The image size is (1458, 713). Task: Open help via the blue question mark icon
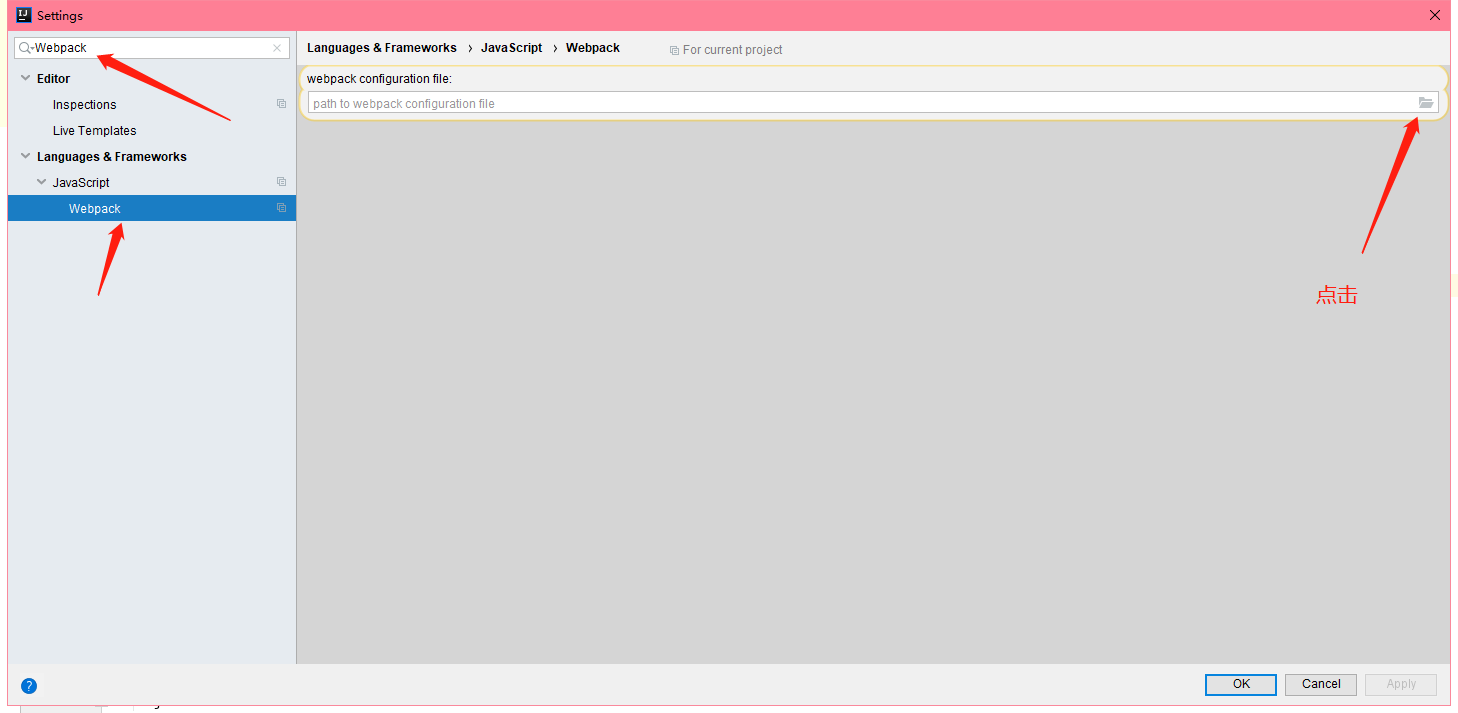(x=29, y=686)
